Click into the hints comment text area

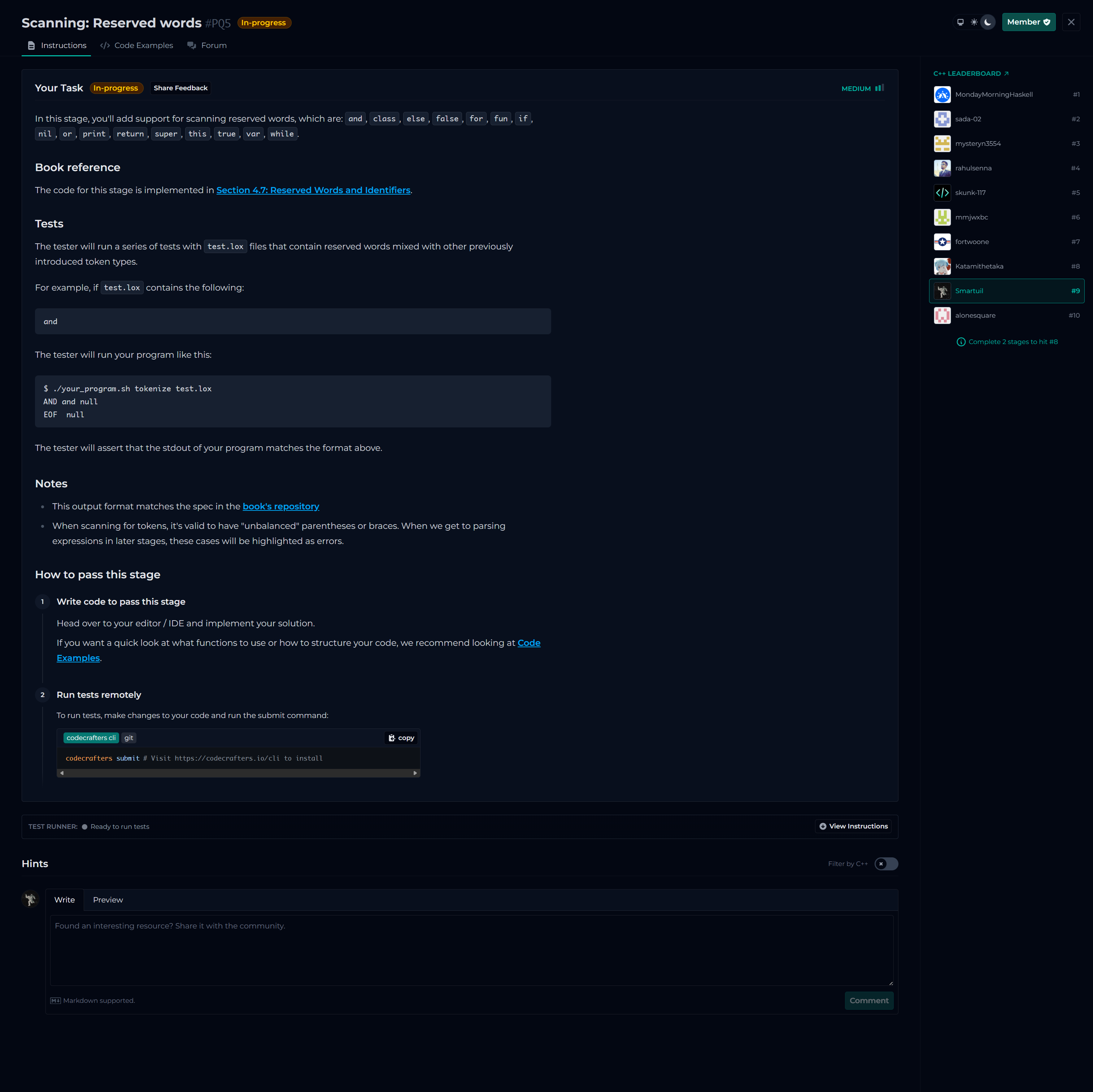coord(471,950)
